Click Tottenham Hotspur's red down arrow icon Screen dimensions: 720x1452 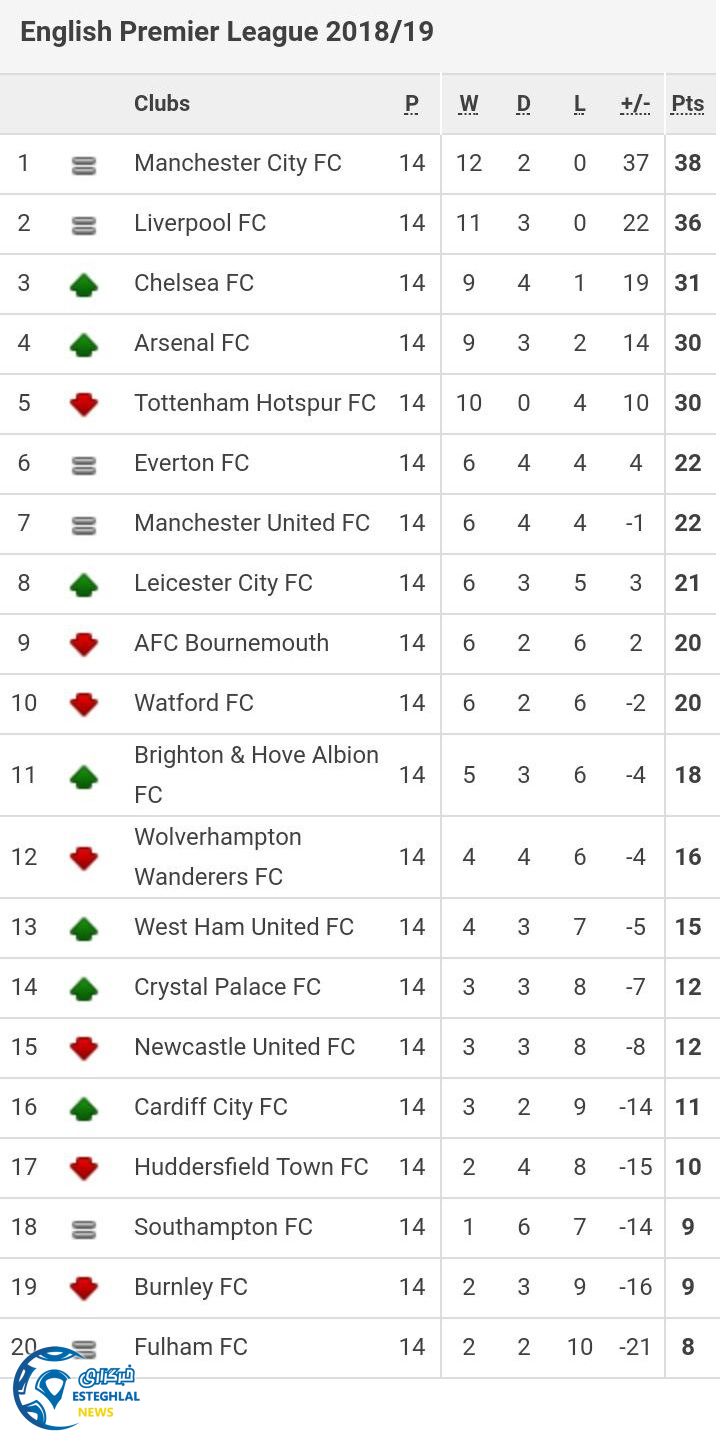(x=84, y=404)
